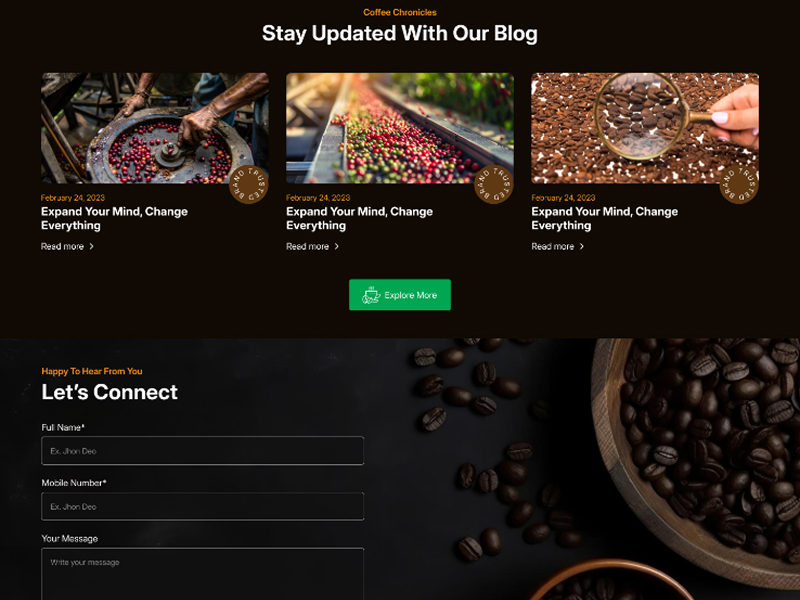Click the Brand Trusted badge on the second blog card
Viewport: 800px width, 600px height.
tap(494, 184)
